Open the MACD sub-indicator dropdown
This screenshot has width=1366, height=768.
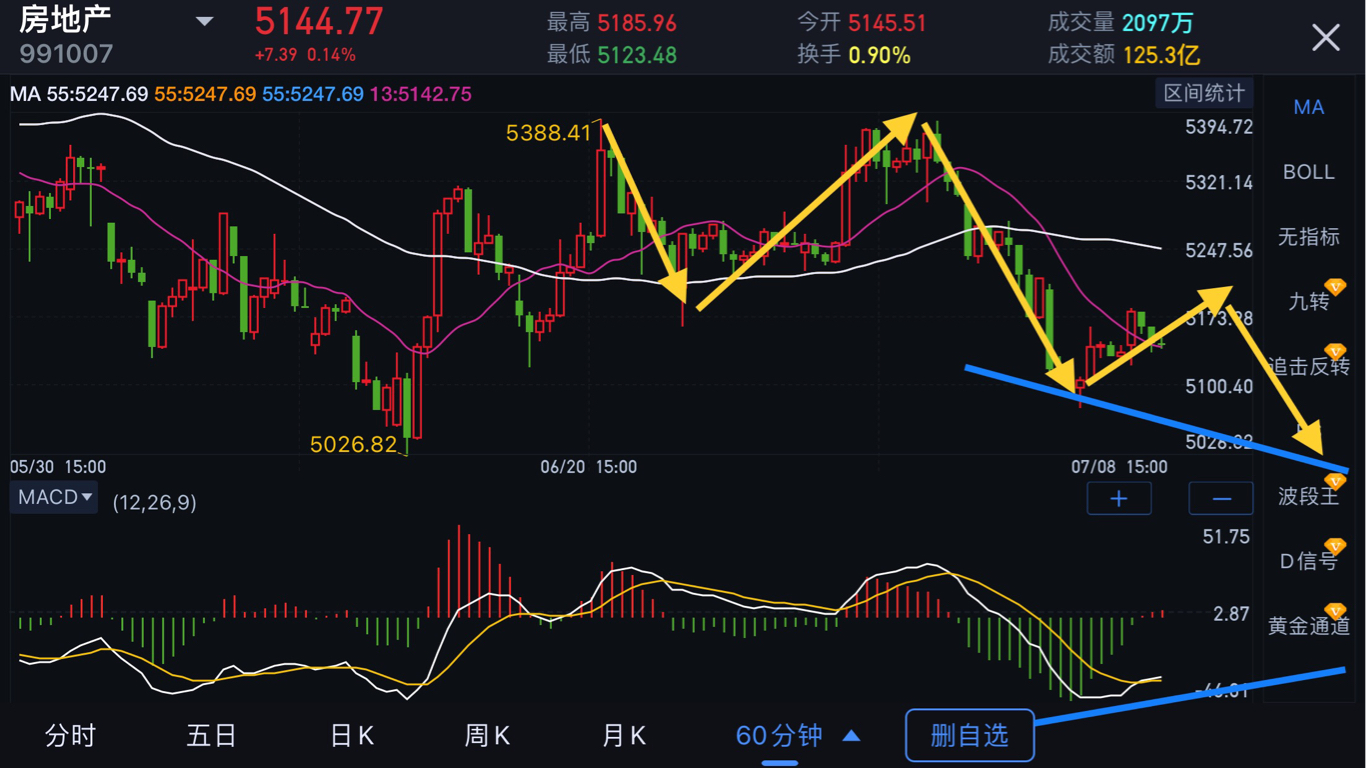pos(54,497)
